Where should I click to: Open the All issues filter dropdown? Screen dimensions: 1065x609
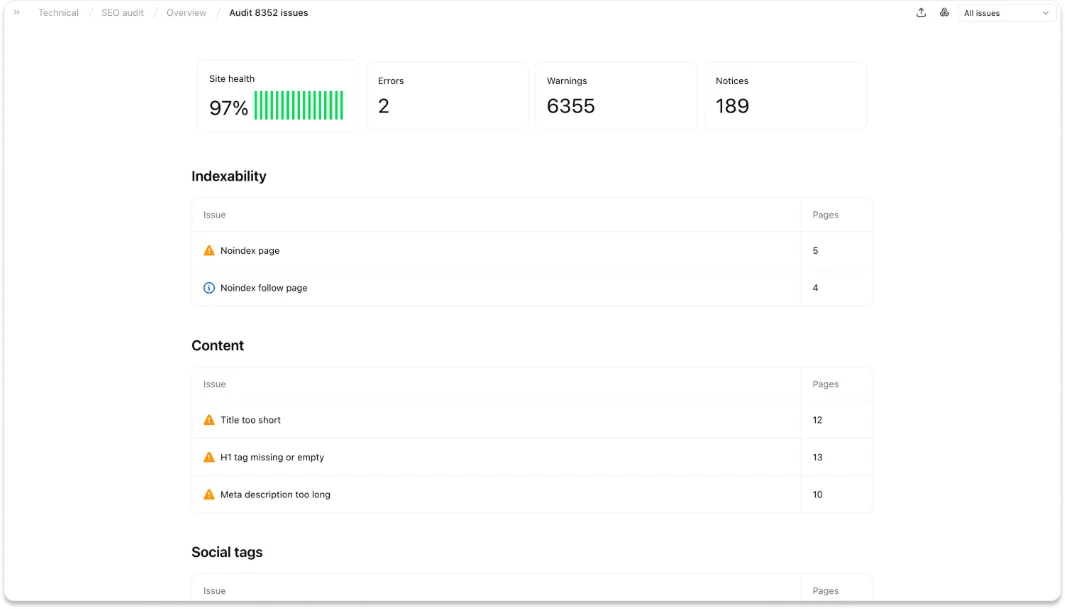click(x=1003, y=13)
